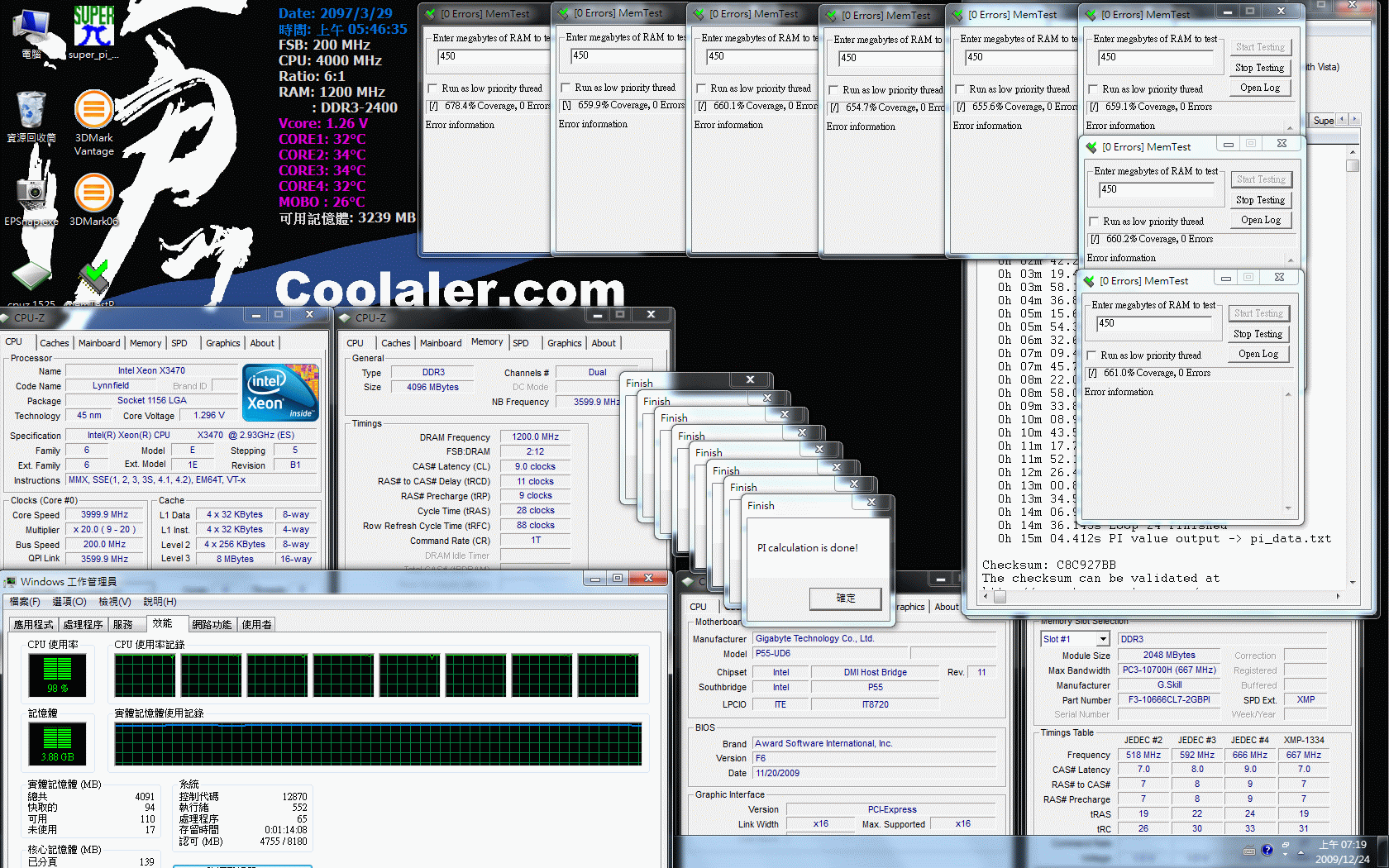This screenshot has width=1389, height=868.
Task: Click Stop Testing in 659.1% coverage MemTest
Action: (x=1259, y=68)
